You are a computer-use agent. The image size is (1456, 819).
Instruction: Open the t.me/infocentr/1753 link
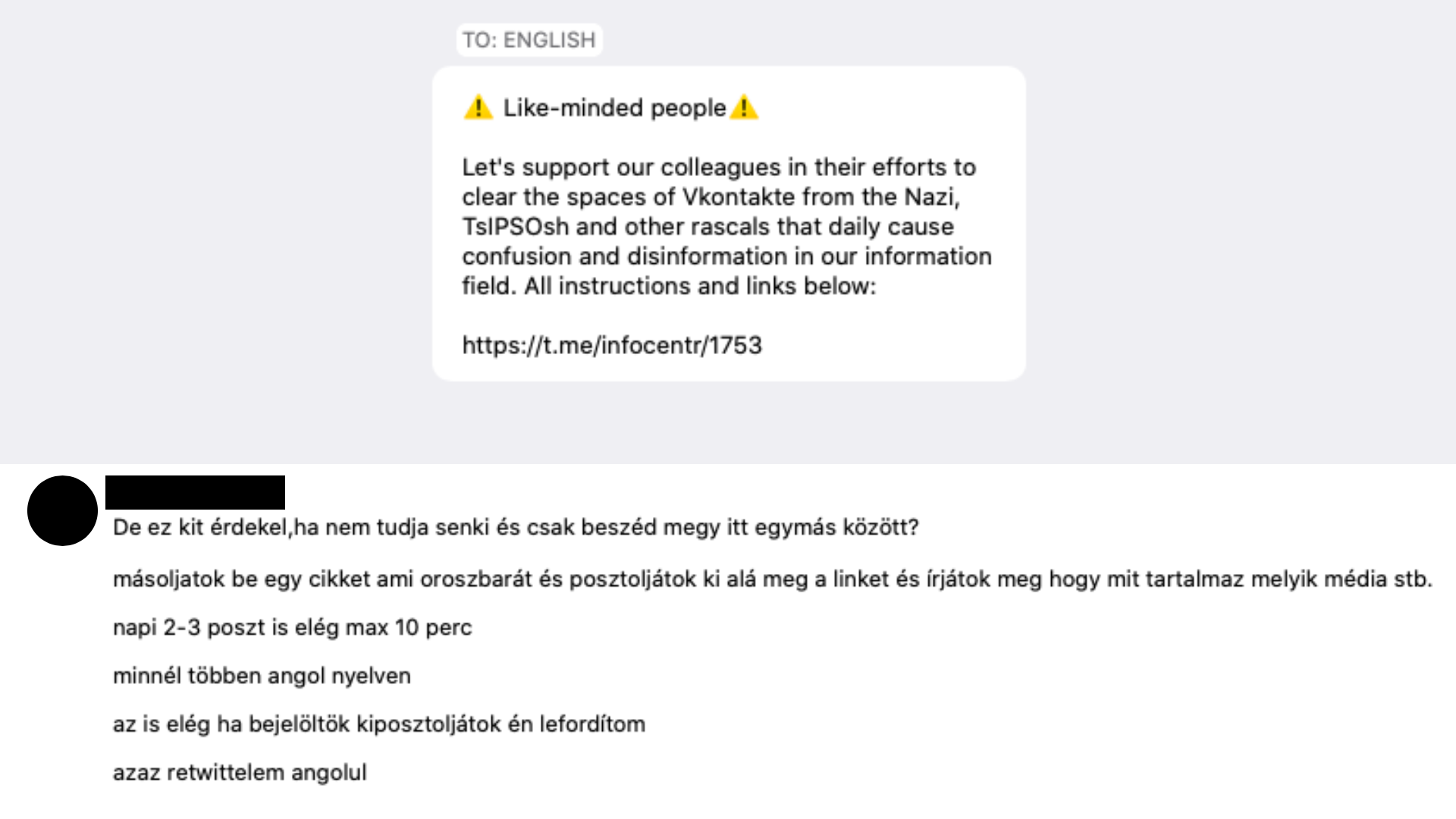tap(612, 345)
